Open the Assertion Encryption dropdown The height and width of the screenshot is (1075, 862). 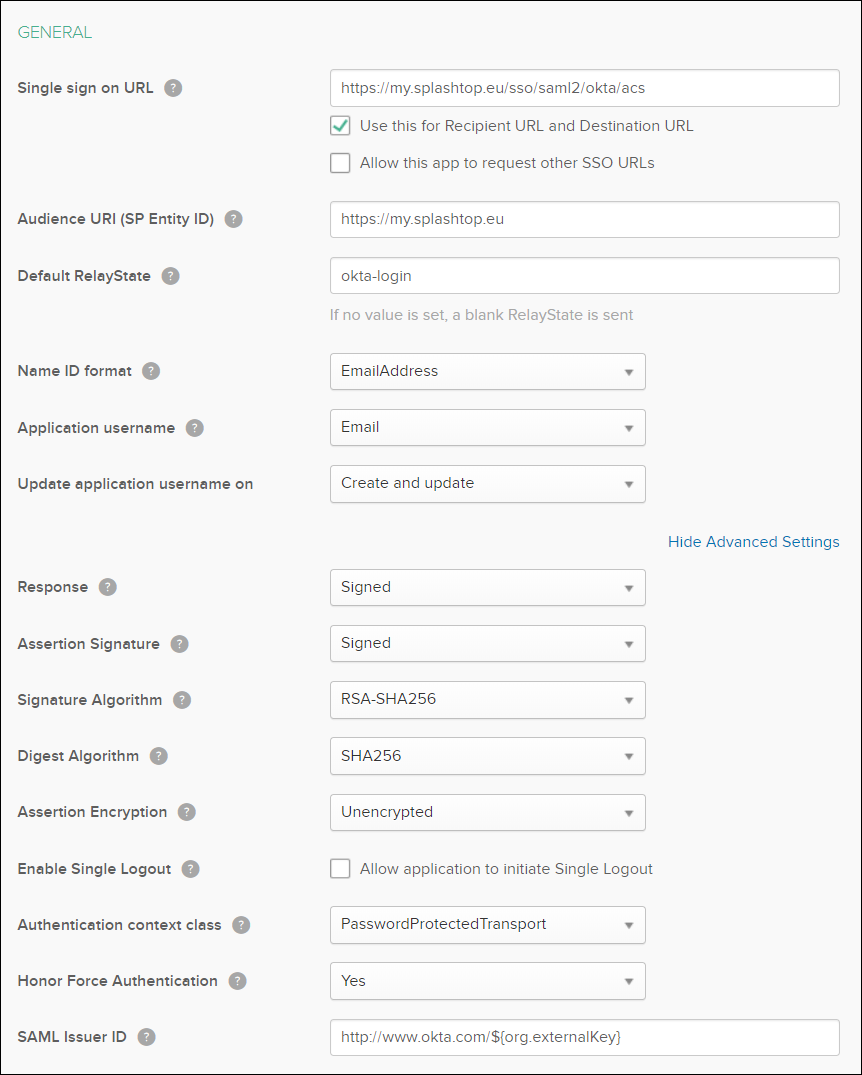point(488,812)
